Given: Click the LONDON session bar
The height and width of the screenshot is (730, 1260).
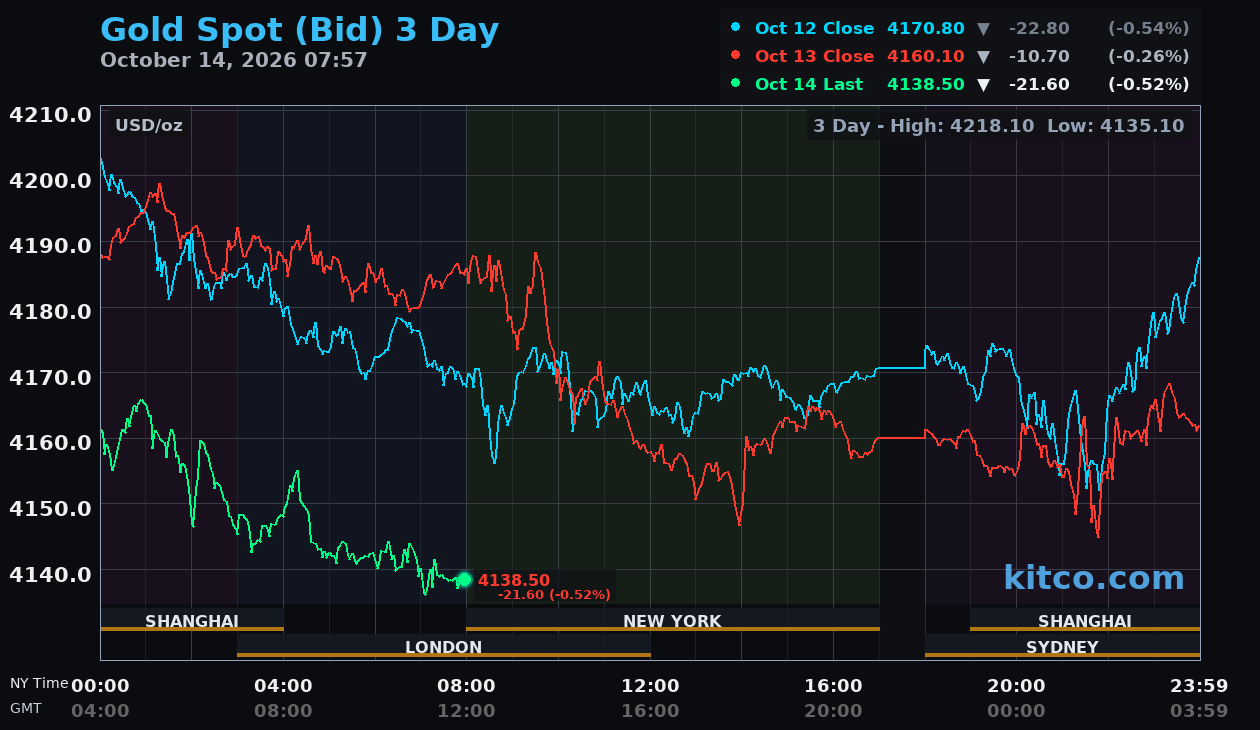Looking at the screenshot, I should tap(444, 646).
